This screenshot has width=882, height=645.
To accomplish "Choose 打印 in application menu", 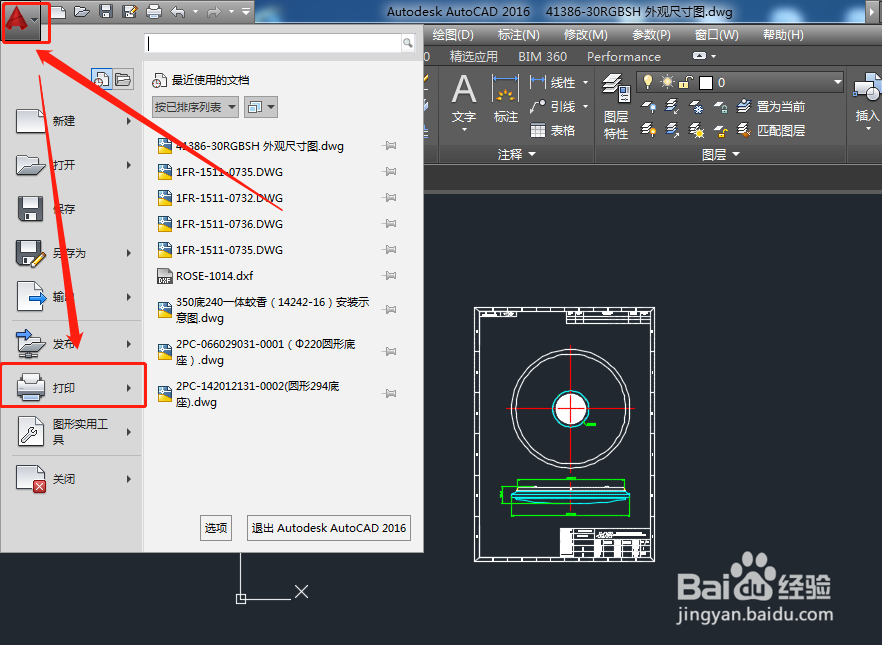I will click(73, 386).
